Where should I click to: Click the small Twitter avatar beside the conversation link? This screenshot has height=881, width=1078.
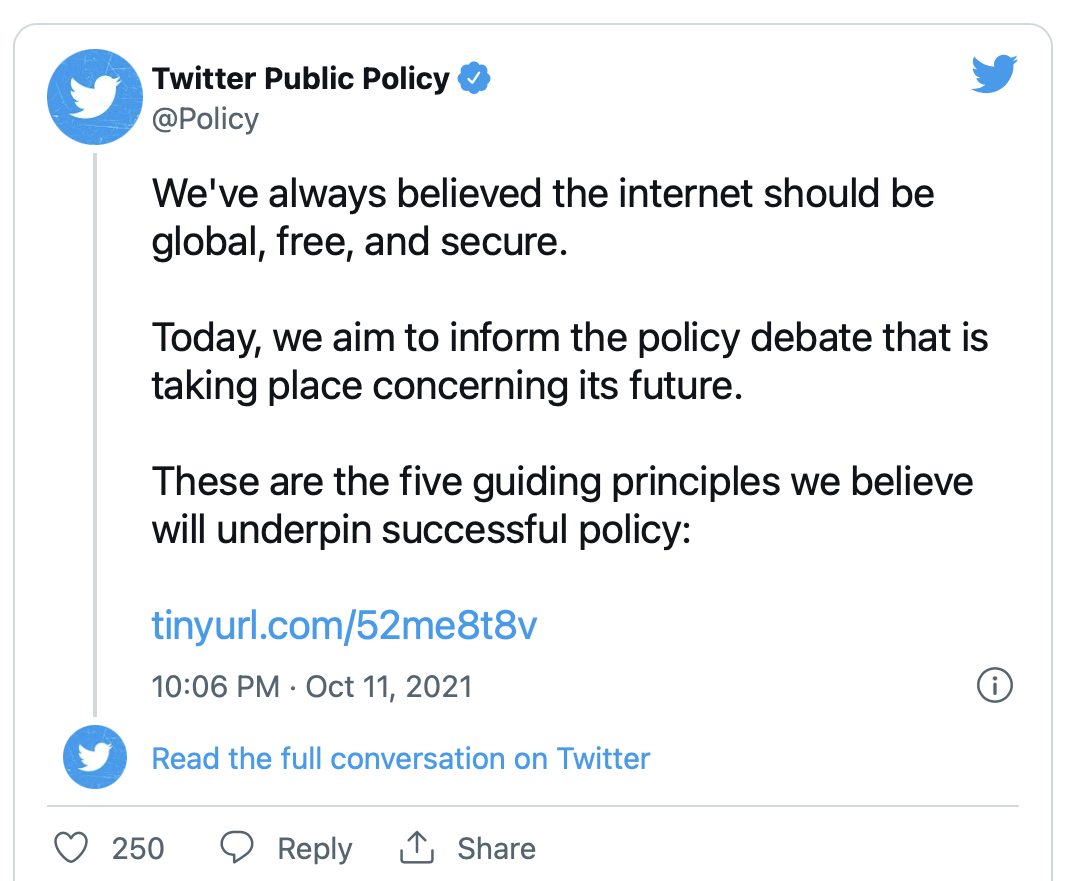[x=94, y=758]
